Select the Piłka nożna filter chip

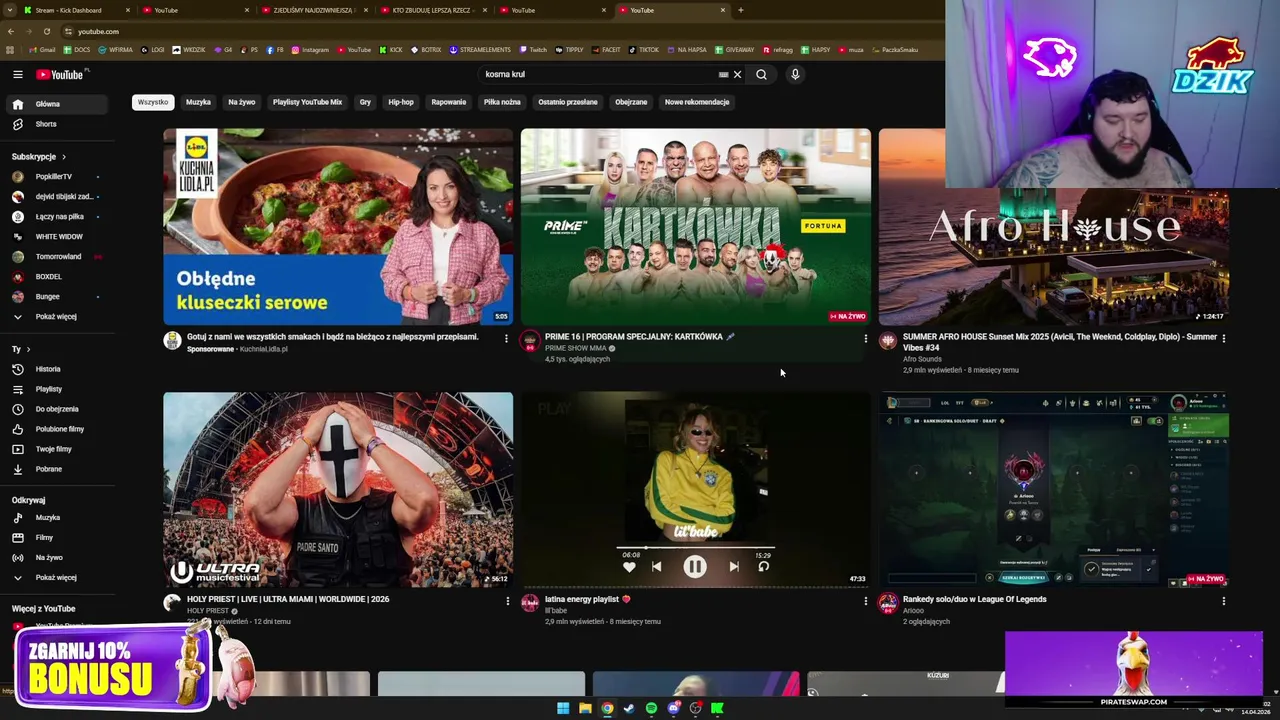click(502, 102)
